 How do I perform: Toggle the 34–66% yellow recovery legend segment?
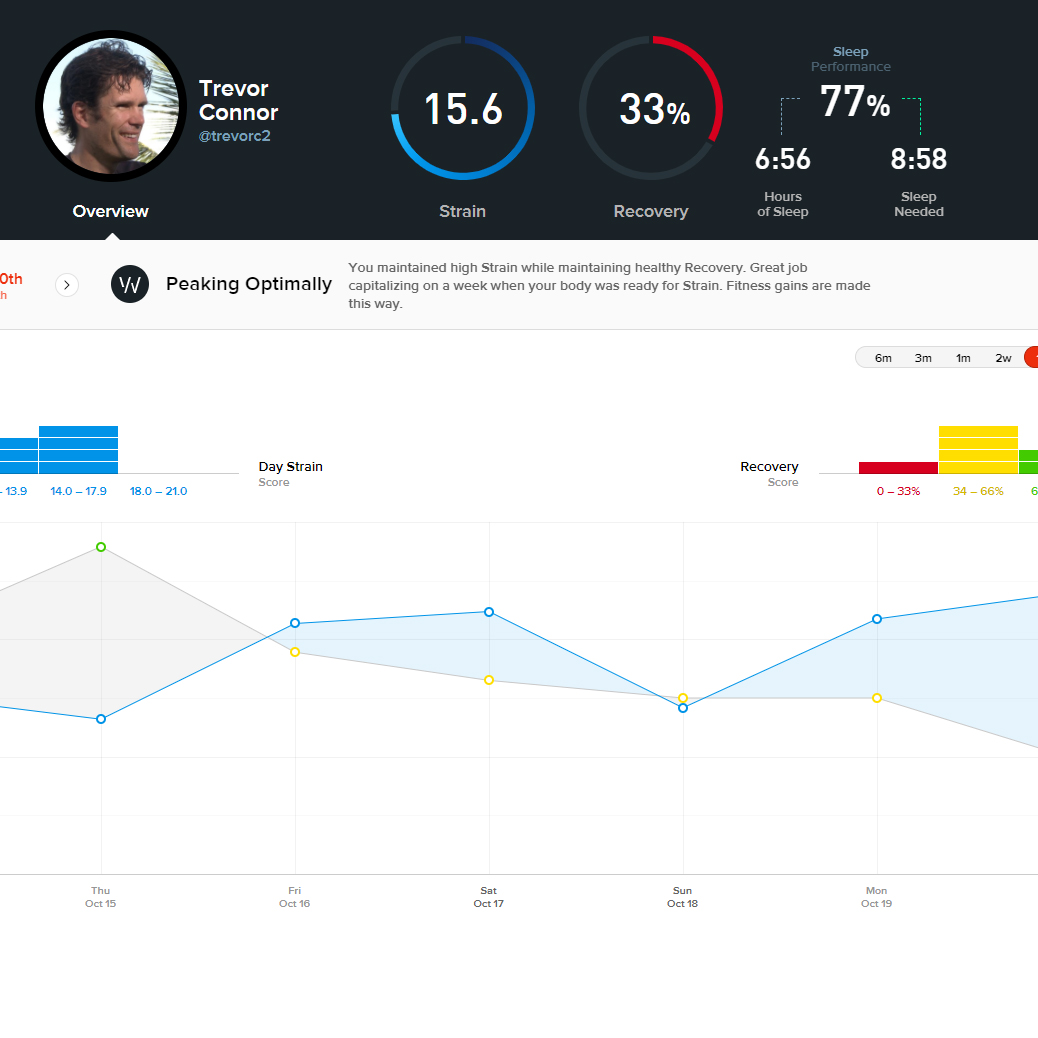click(x=978, y=450)
